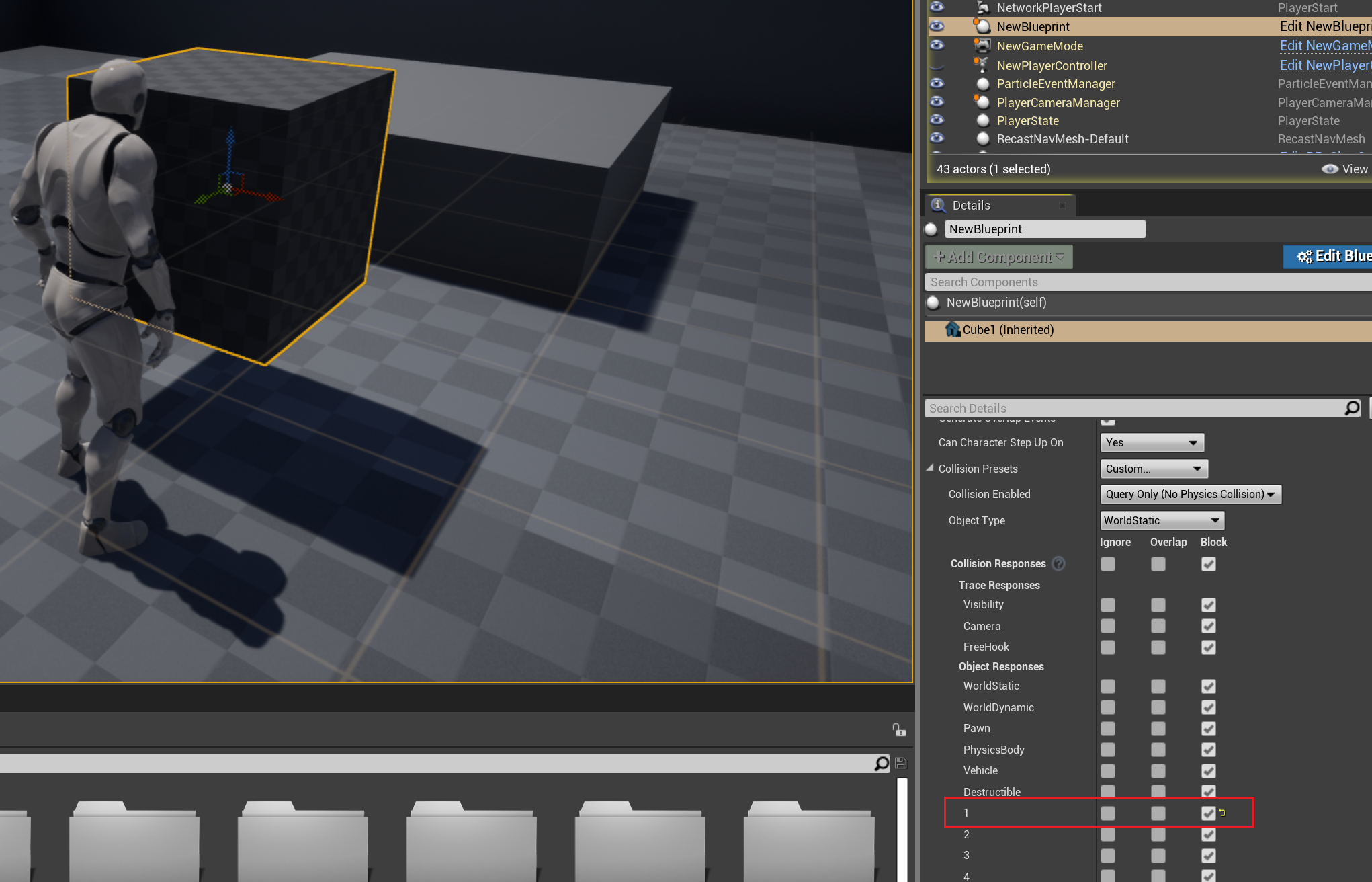Image resolution: width=1372 pixels, height=882 pixels.
Task: Open the Collision Enabled dropdown
Action: point(1190,494)
